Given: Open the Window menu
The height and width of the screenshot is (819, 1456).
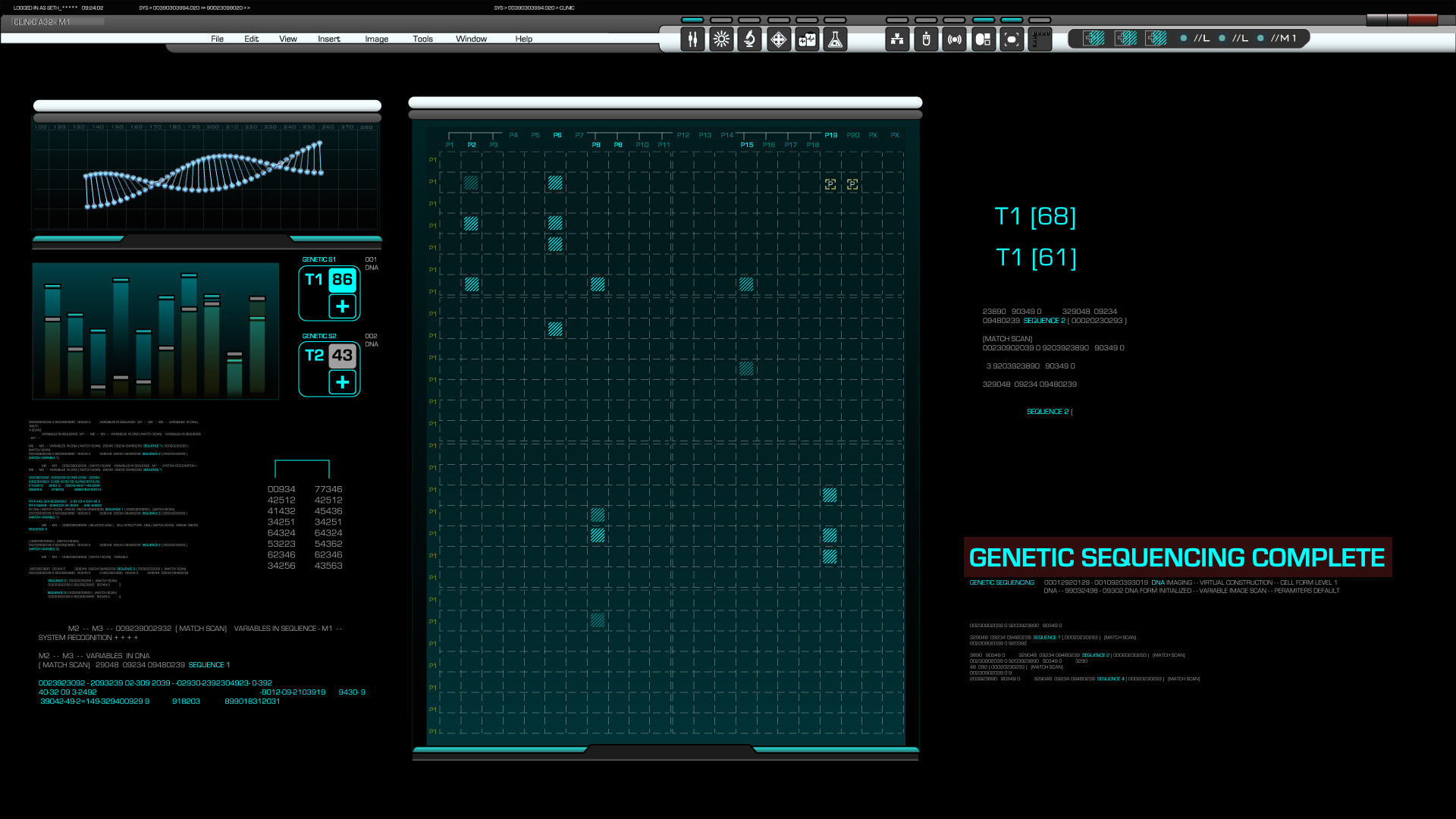Looking at the screenshot, I should pyautogui.click(x=471, y=39).
